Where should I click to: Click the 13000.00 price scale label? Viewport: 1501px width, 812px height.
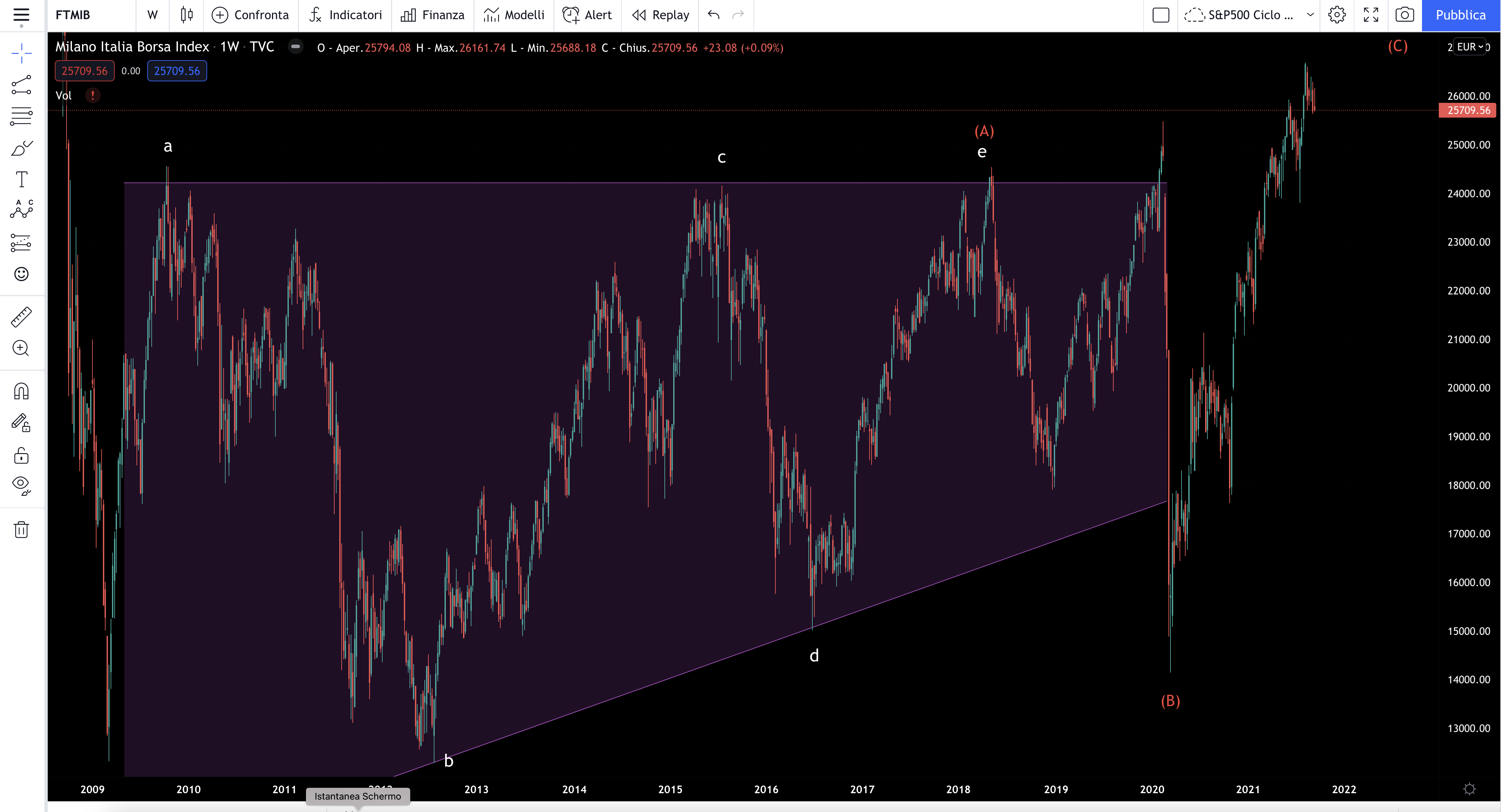point(1468,728)
